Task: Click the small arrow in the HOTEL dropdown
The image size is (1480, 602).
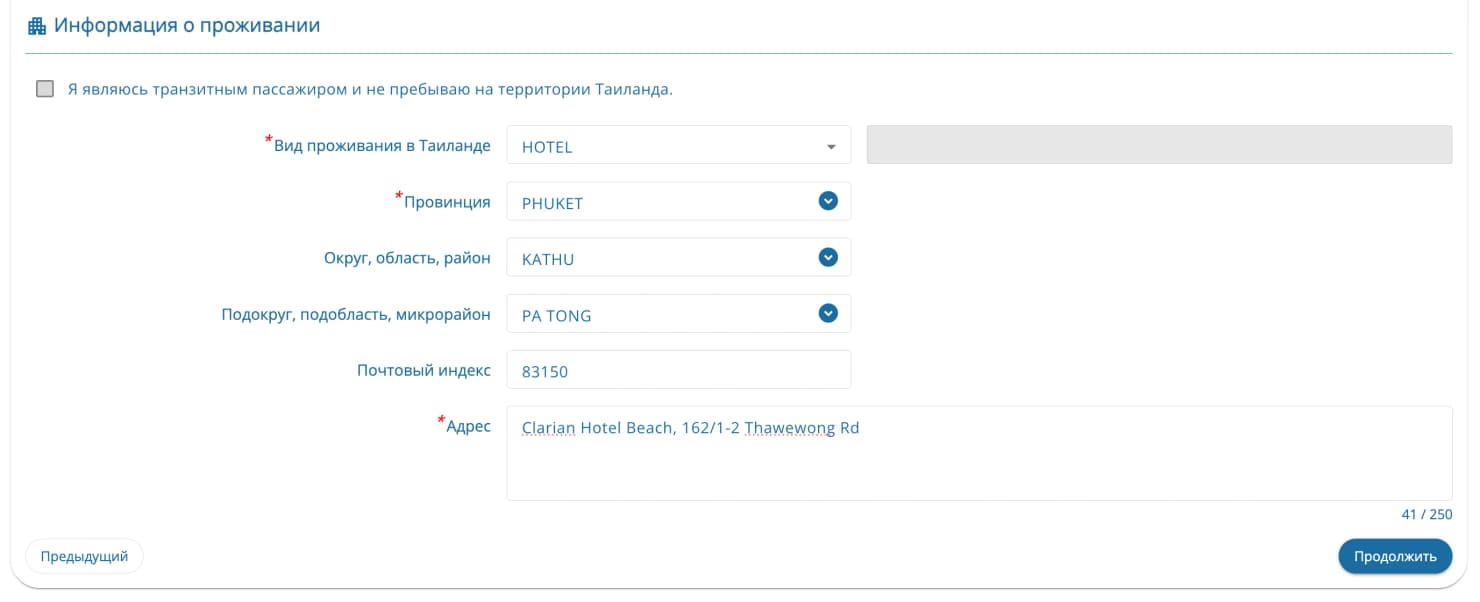Action: pyautogui.click(x=830, y=147)
